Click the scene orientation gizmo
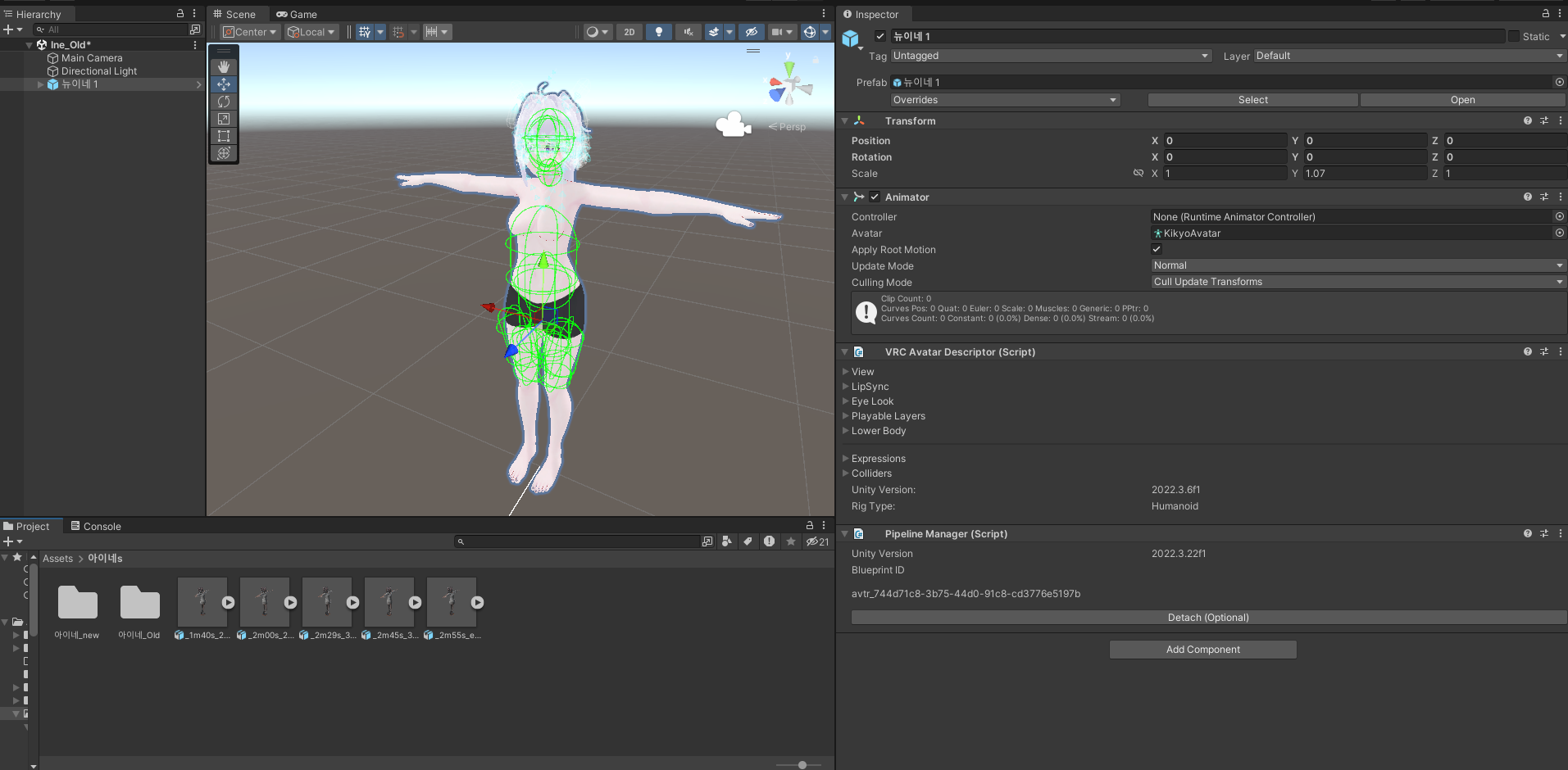 tap(789, 85)
